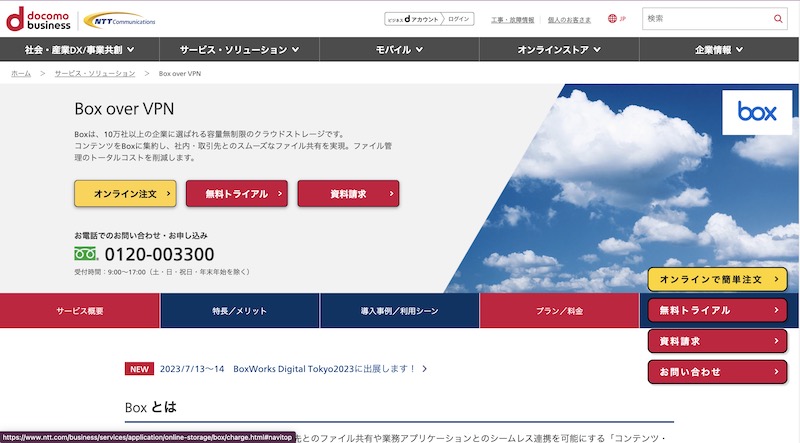
Task: Click the JP language selector
Action: [x=622, y=19]
